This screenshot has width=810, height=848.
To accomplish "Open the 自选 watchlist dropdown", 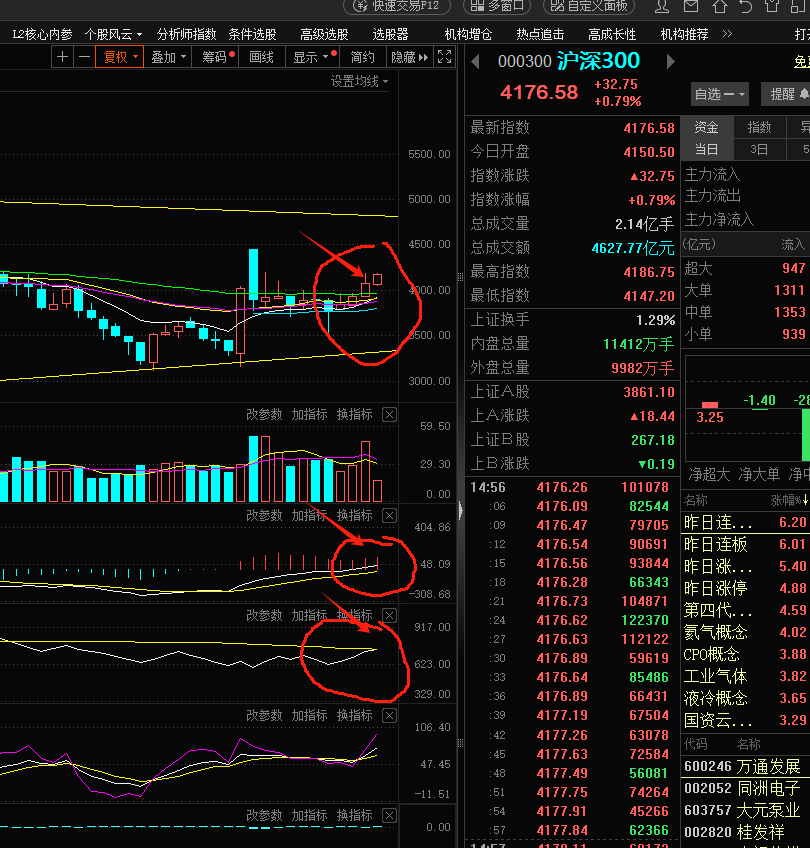I will click(x=720, y=95).
